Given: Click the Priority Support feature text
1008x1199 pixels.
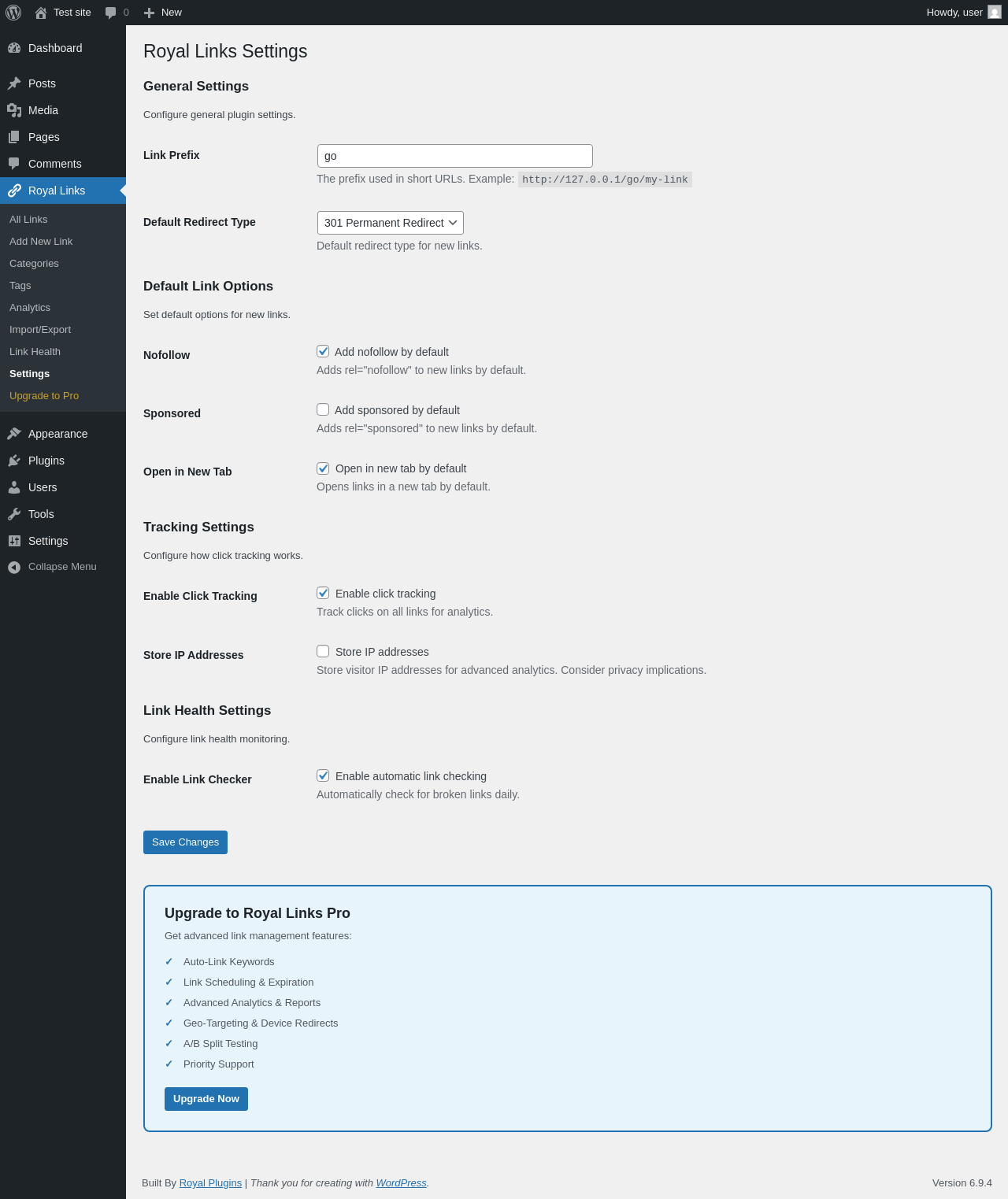Looking at the screenshot, I should tap(219, 1064).
